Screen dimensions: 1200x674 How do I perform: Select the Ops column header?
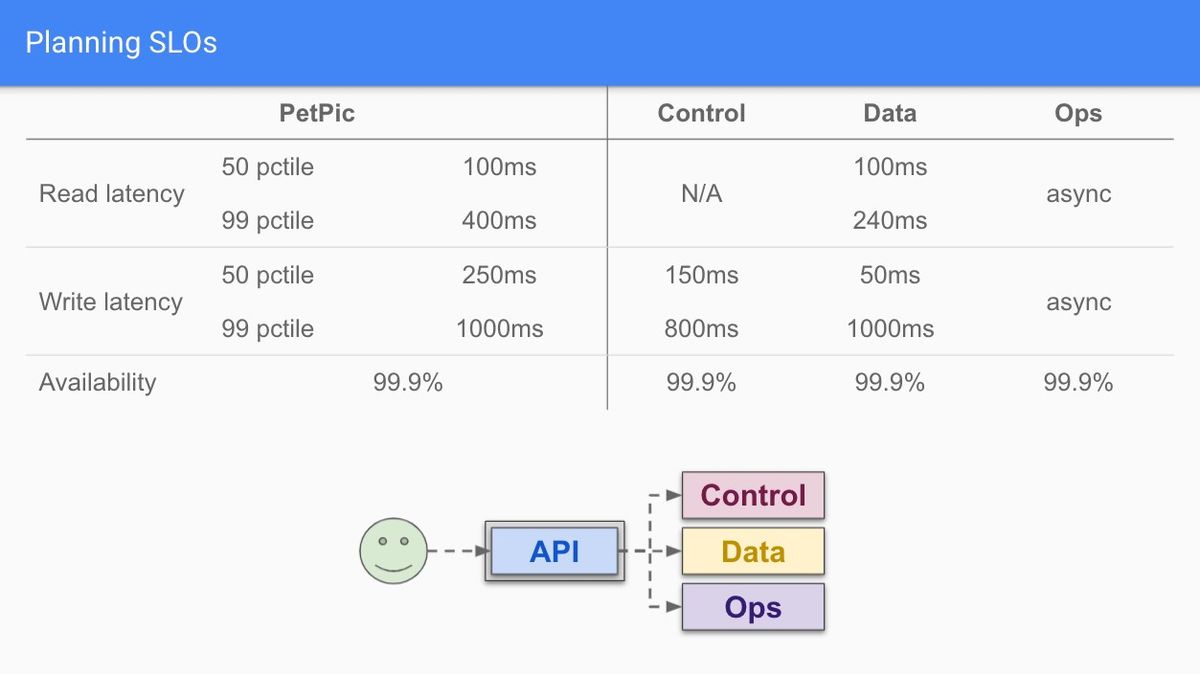[x=1078, y=113]
